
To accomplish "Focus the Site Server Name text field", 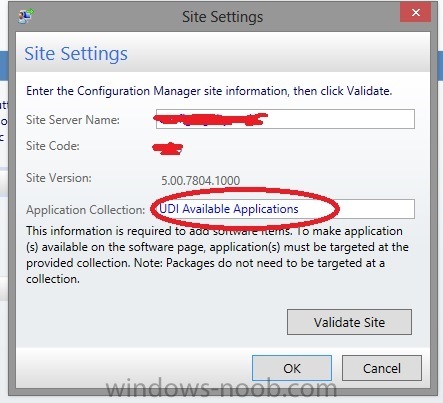I will (x=285, y=119).
